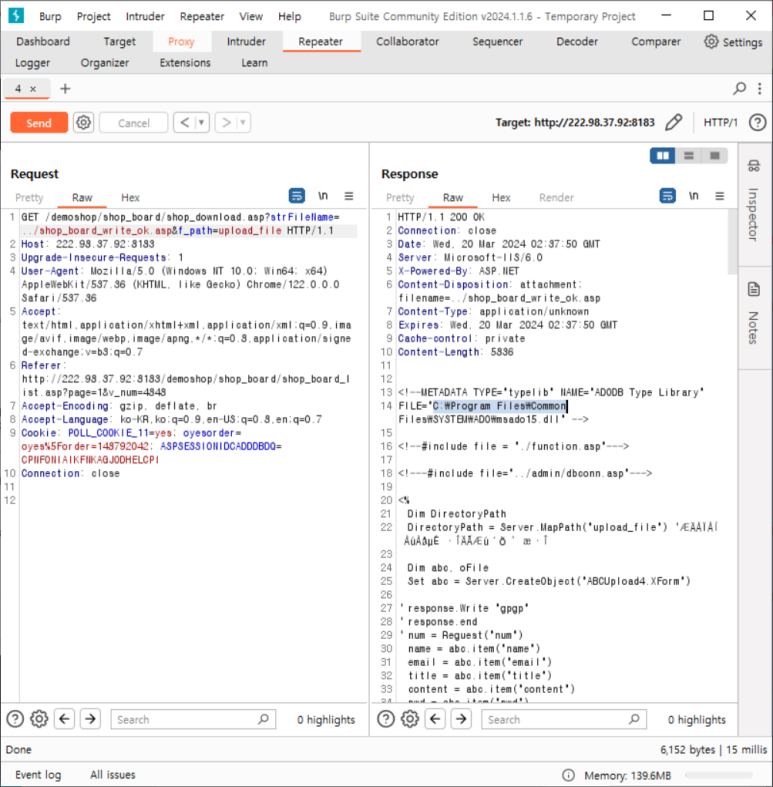The image size is (773, 787).
Task: Switch to the Comparer tab
Action: click(656, 42)
